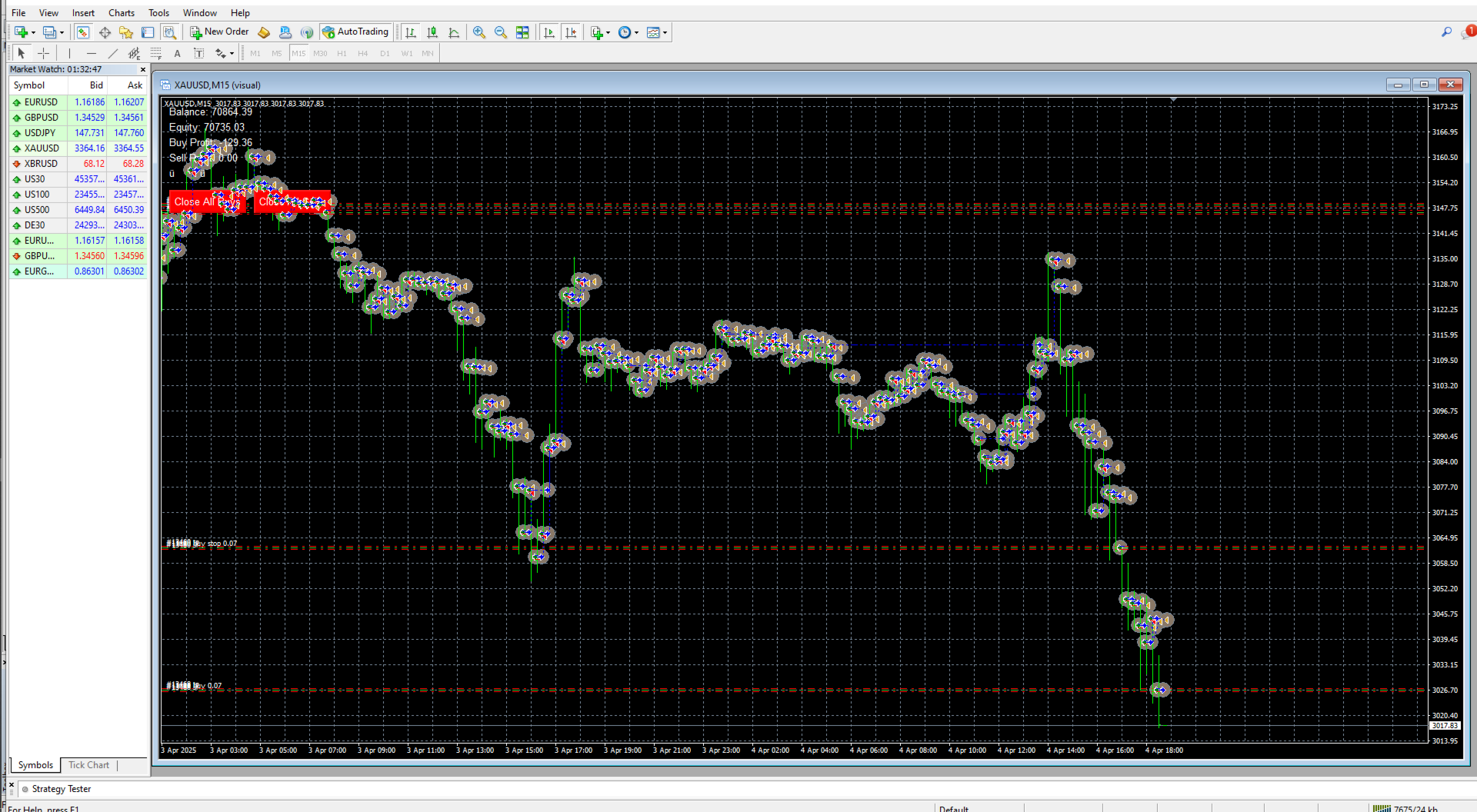The height and width of the screenshot is (812, 1477).
Task: Enable chart shift icon
Action: click(571, 32)
